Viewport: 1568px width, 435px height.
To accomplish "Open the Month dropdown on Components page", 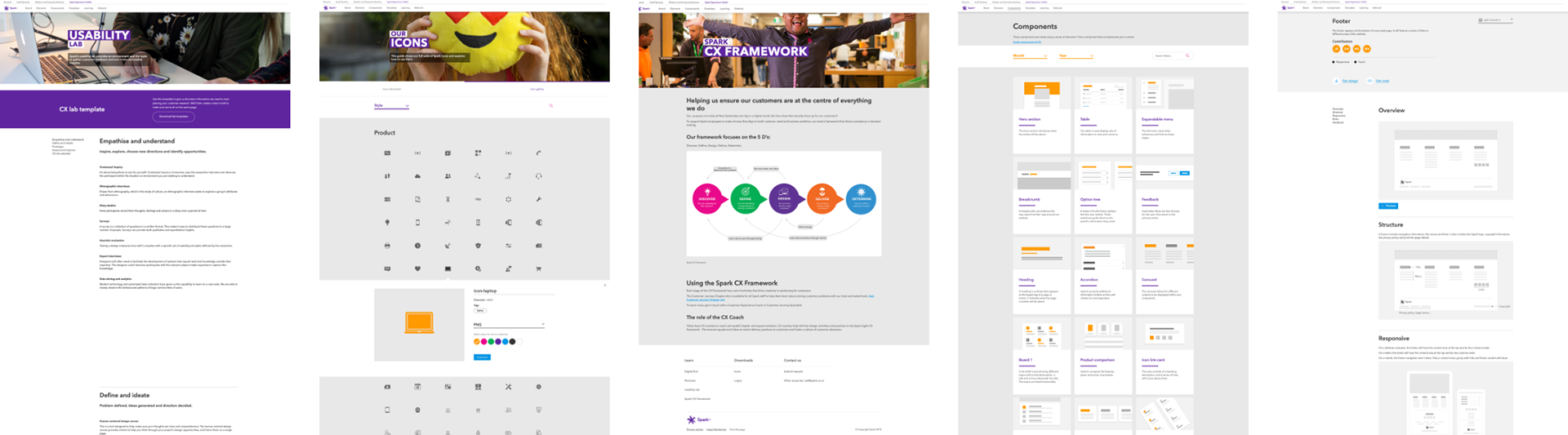I will click(1031, 55).
